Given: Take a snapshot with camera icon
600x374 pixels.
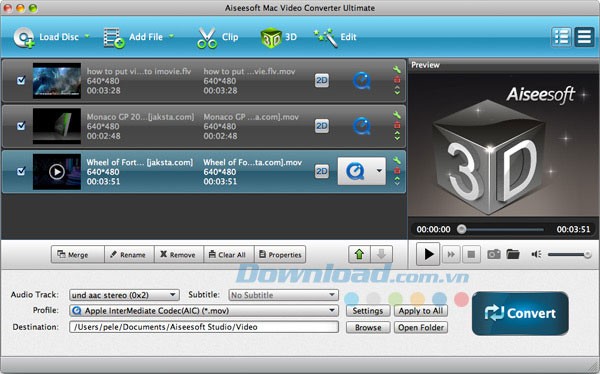Looking at the screenshot, I should (x=494, y=254).
